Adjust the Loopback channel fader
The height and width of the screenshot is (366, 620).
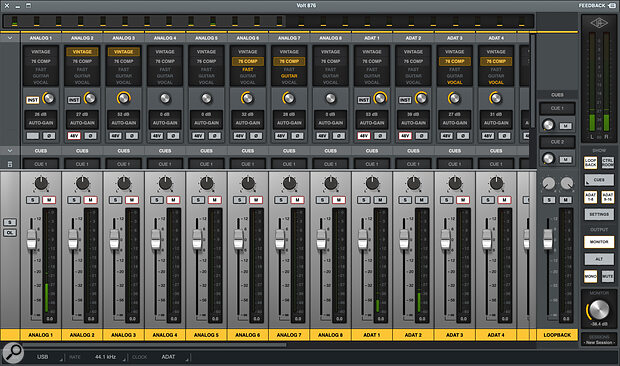(x=548, y=240)
